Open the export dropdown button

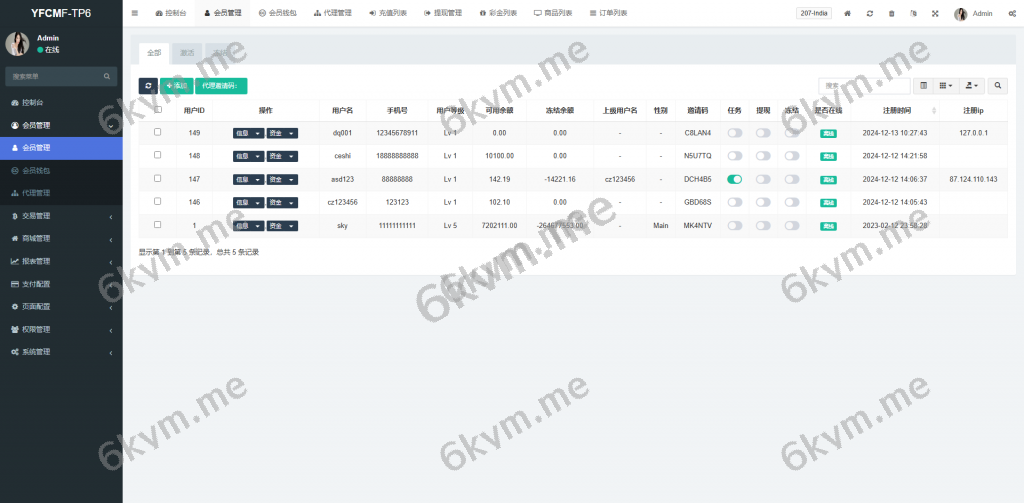[x=970, y=86]
